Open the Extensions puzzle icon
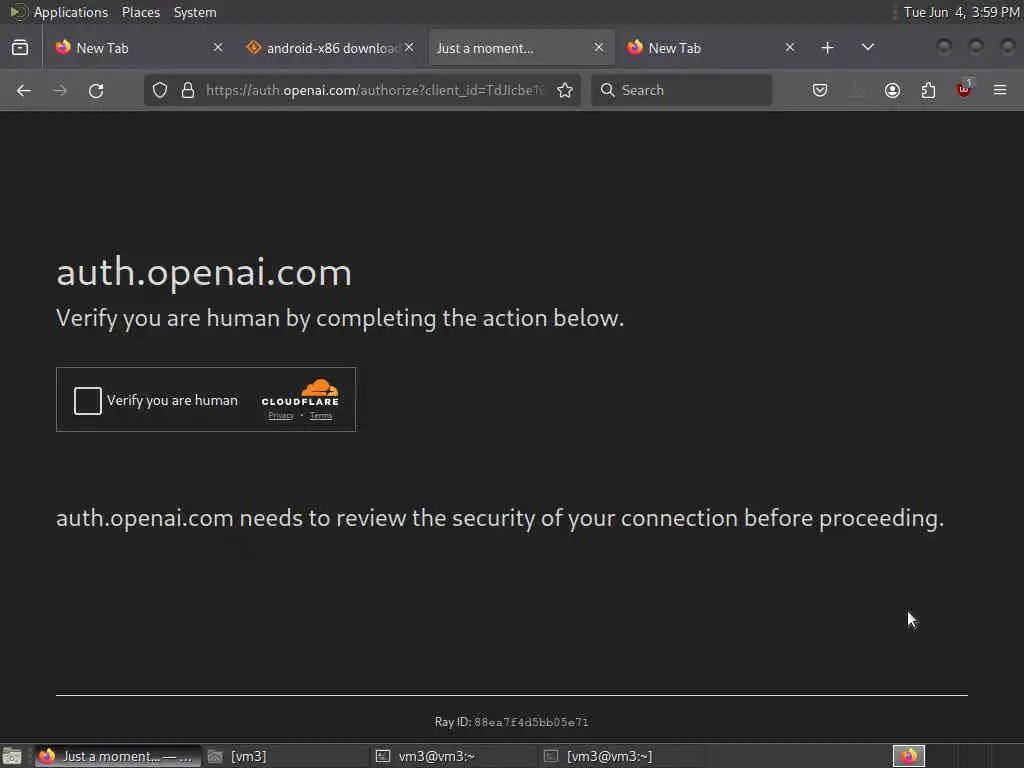The image size is (1024, 768). point(928,90)
